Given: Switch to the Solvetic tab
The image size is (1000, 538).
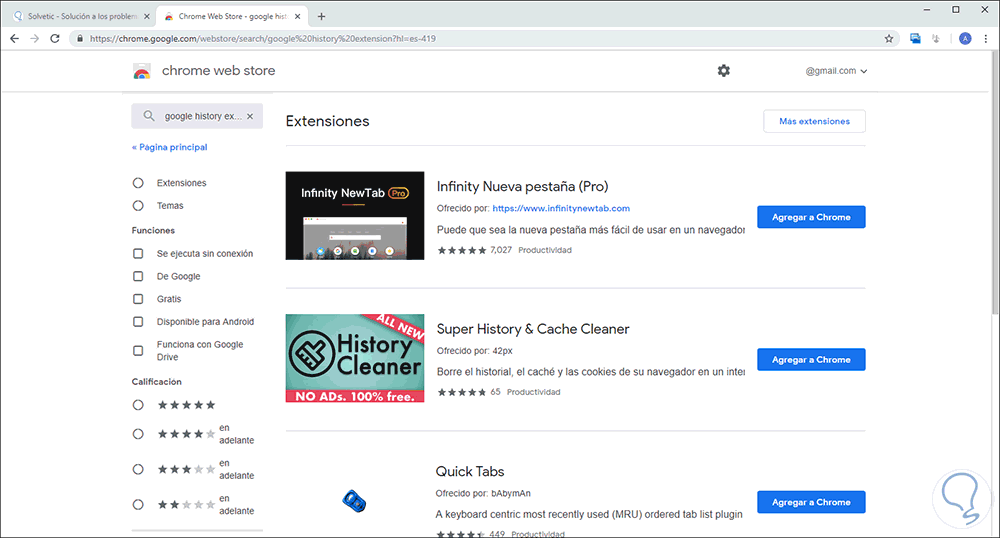Looking at the screenshot, I should coord(80,17).
